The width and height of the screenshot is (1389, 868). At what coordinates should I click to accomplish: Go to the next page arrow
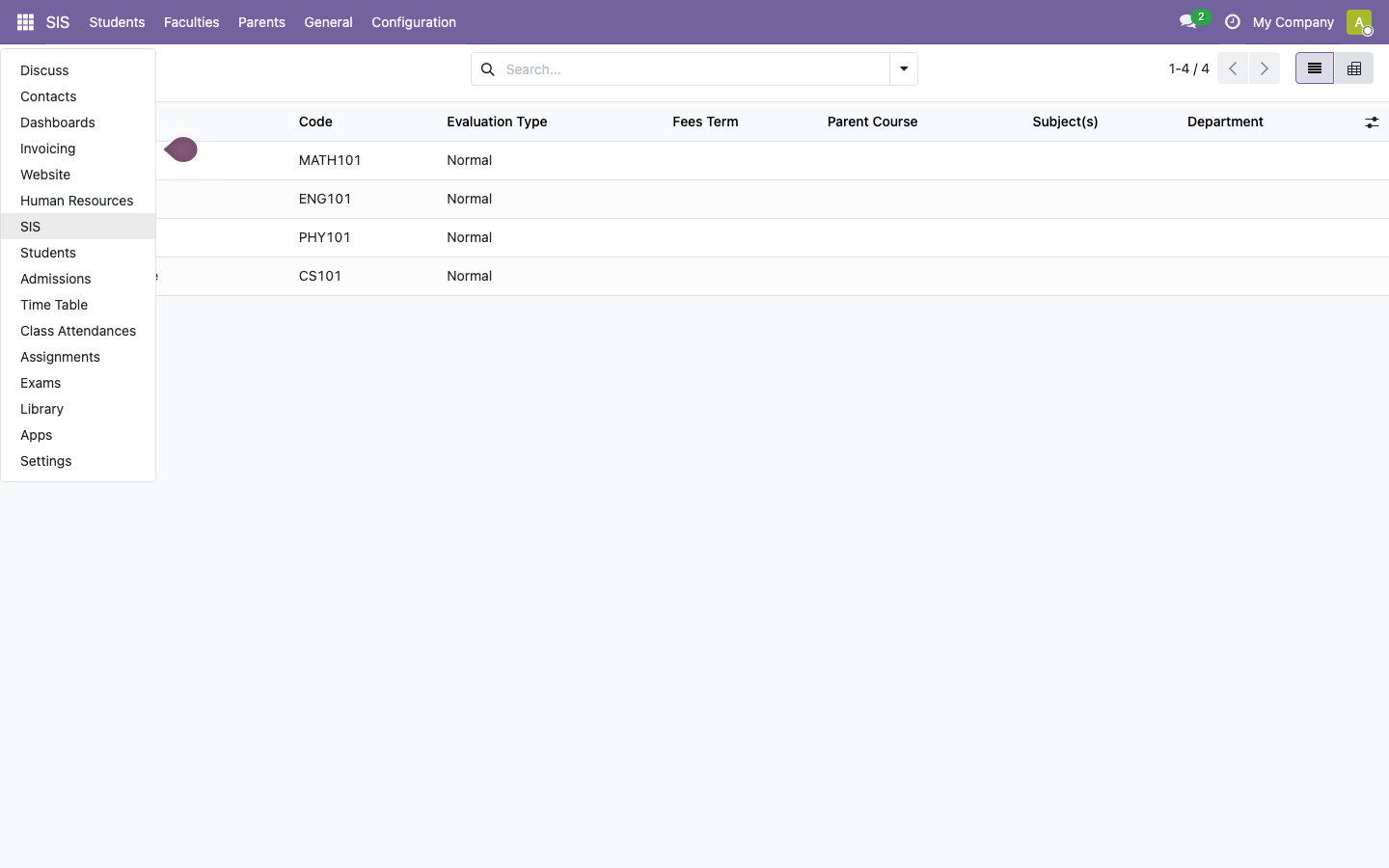(1264, 68)
